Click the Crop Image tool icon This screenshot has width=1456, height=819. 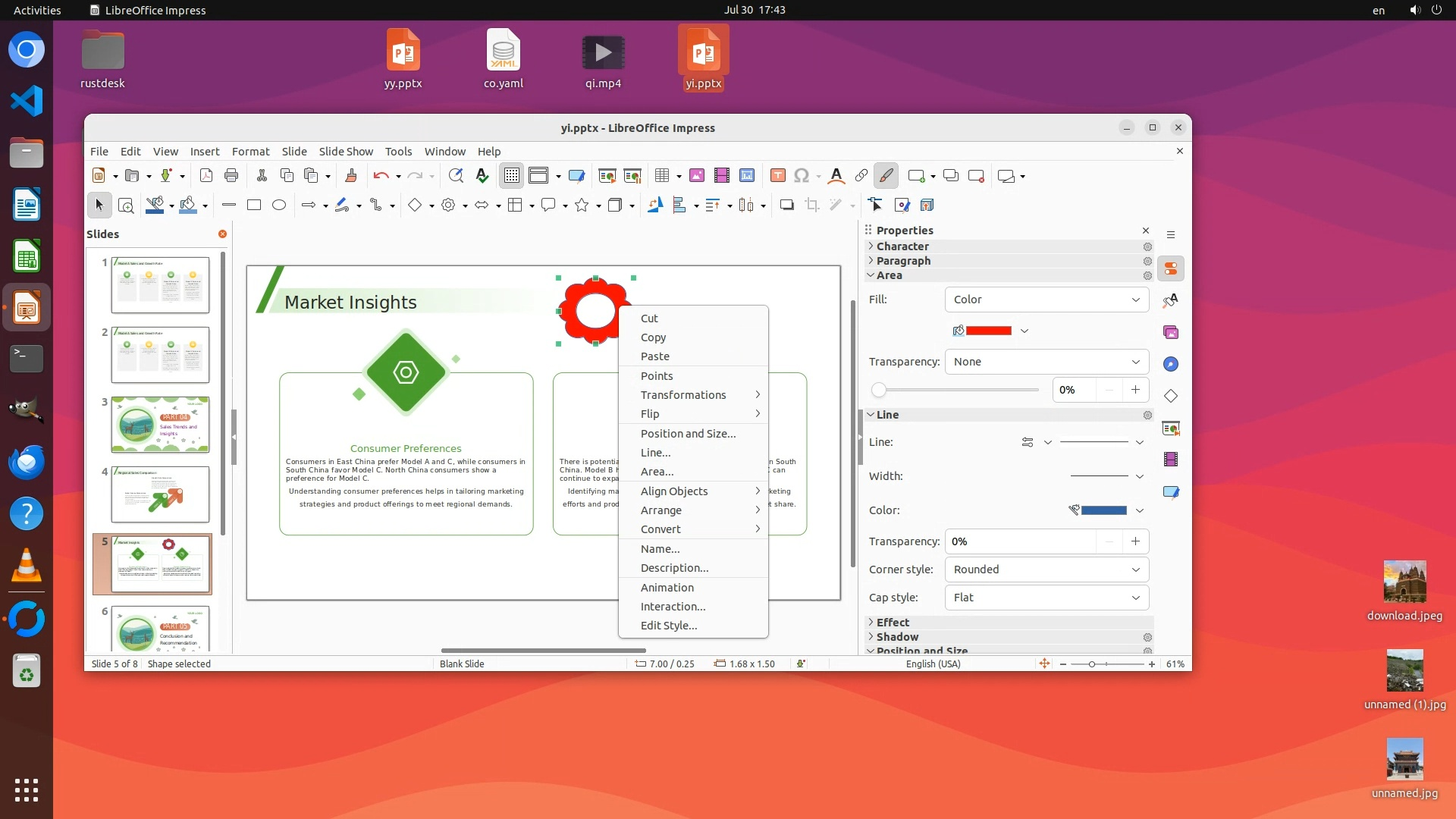click(x=812, y=205)
